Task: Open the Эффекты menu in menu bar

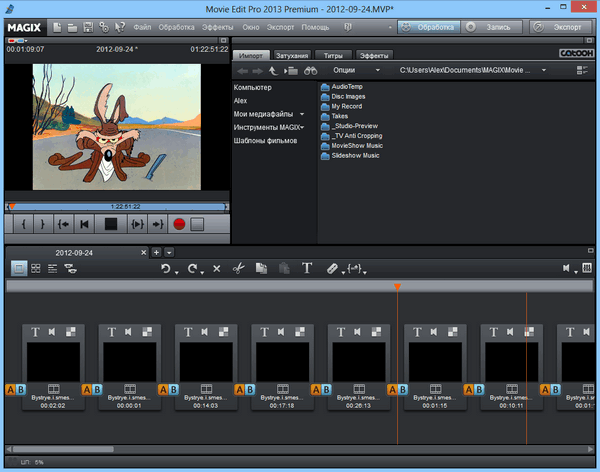Action: (x=217, y=26)
